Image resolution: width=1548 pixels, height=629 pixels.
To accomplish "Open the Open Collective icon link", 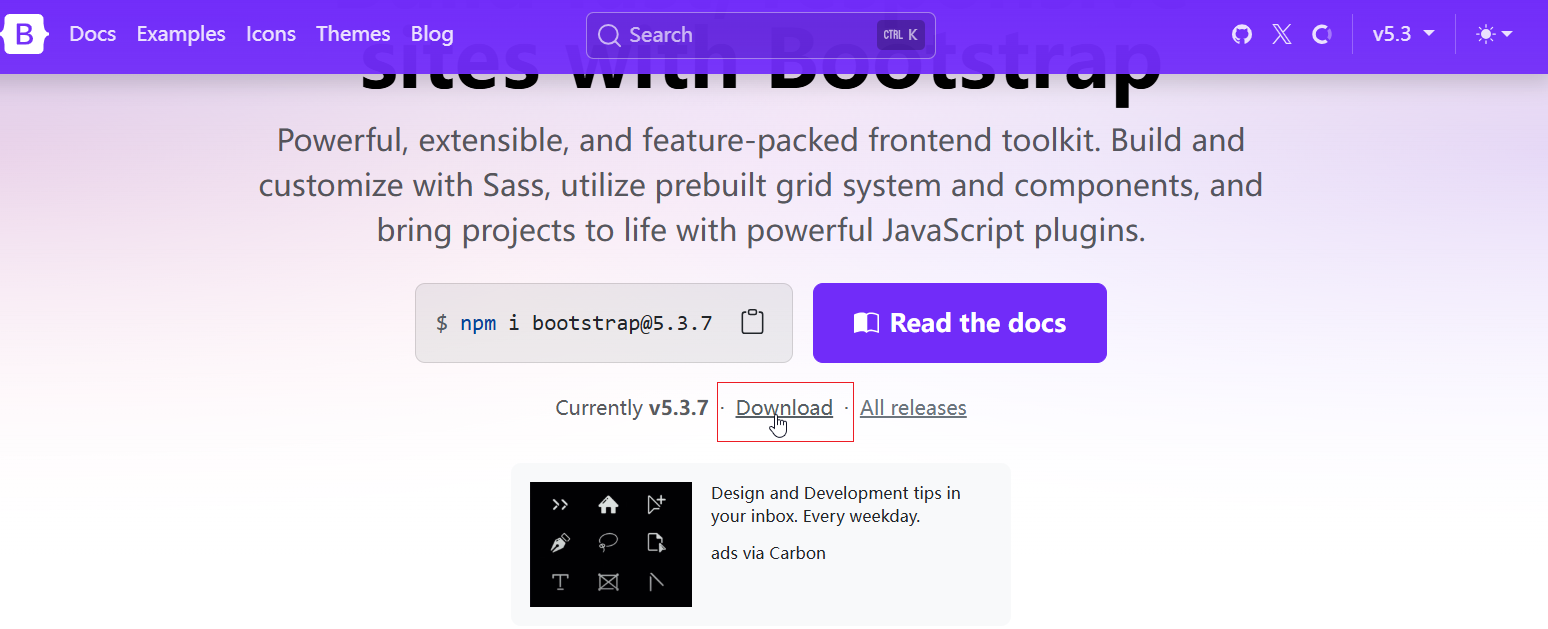I will [1322, 34].
